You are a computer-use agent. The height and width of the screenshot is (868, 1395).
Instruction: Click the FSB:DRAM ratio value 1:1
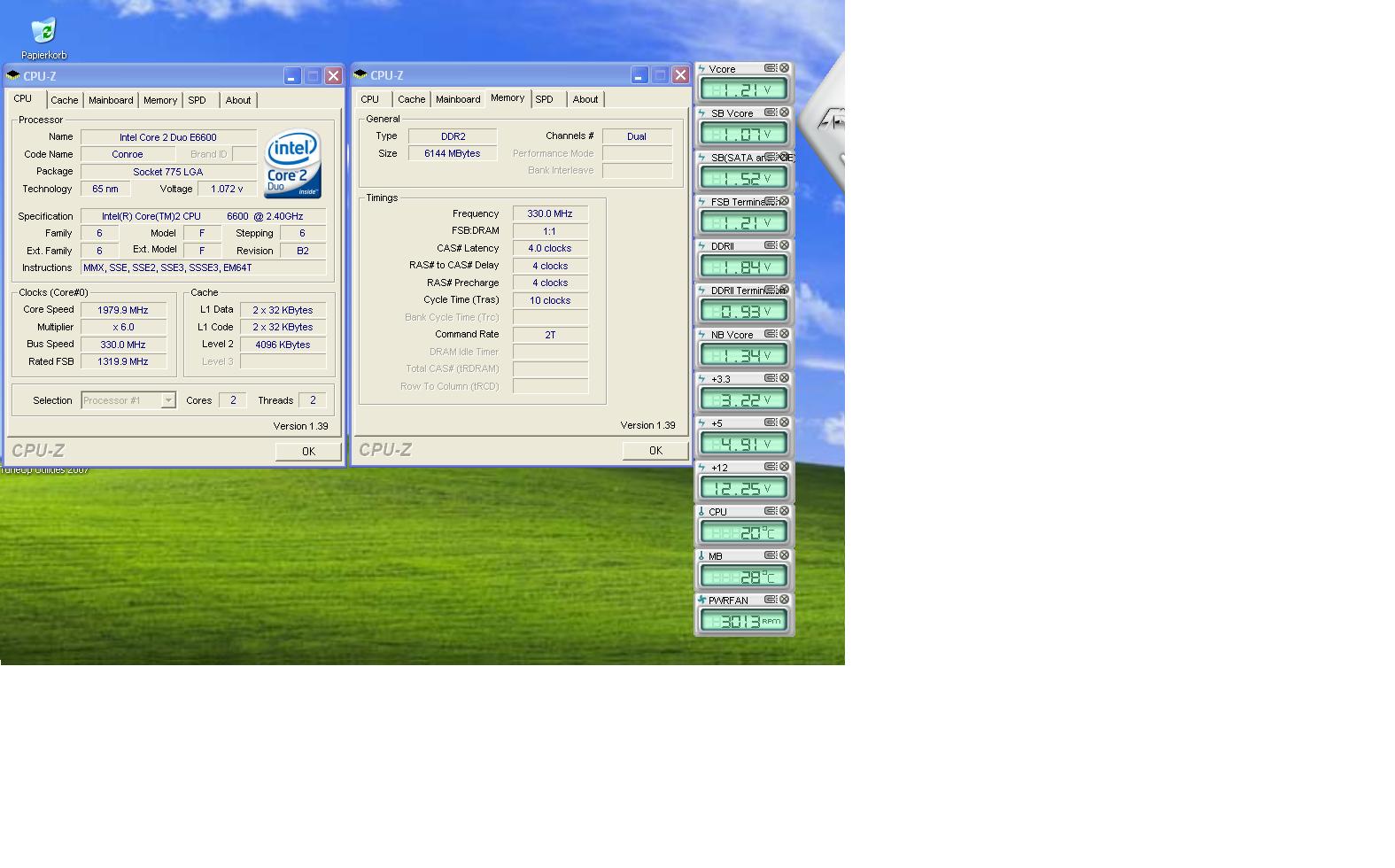click(550, 231)
